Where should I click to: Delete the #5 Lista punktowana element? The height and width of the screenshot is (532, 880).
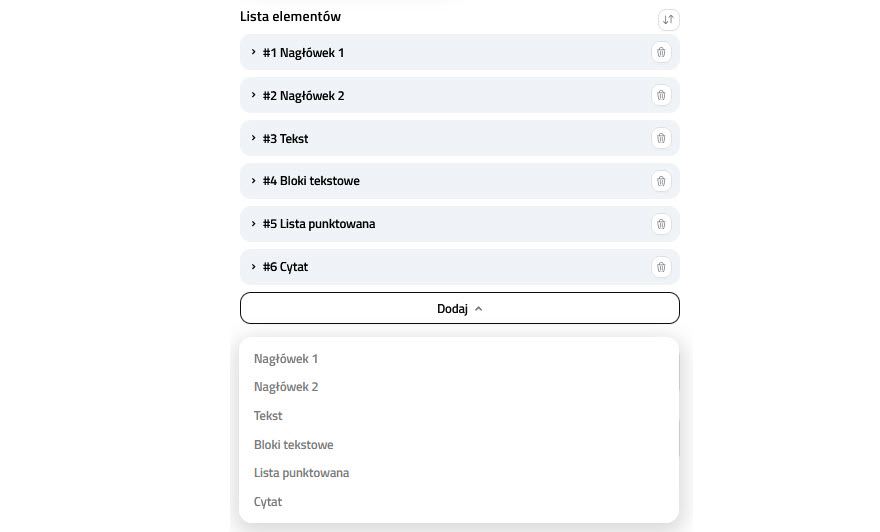click(660, 224)
